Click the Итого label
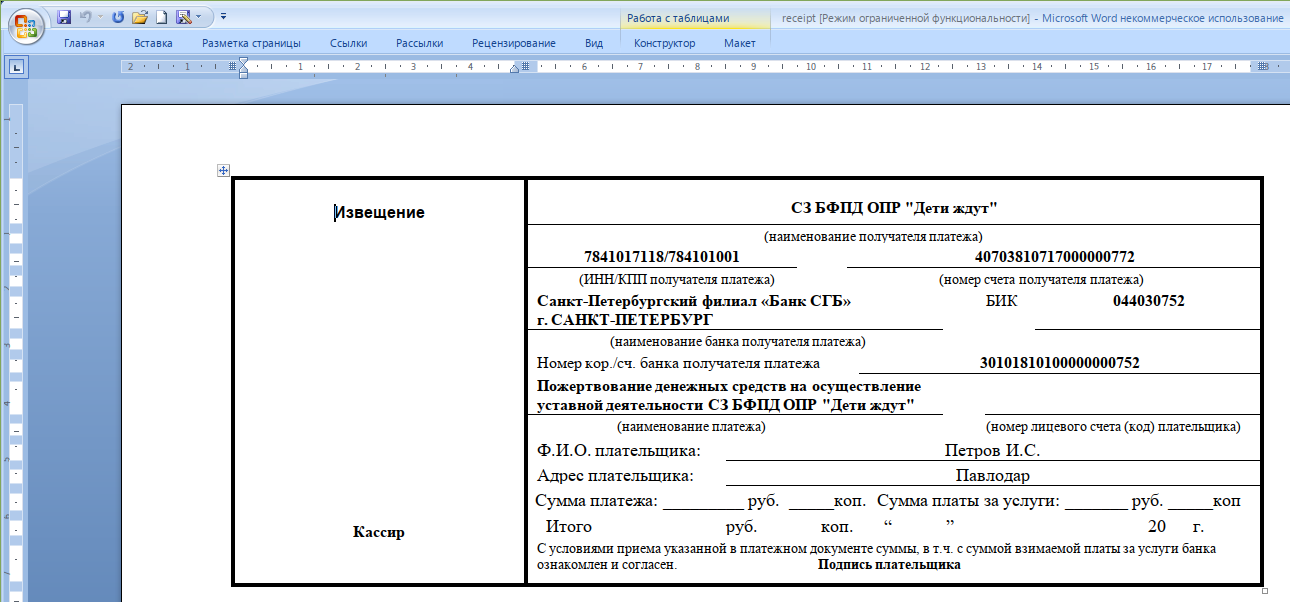1290x602 pixels. (568, 526)
